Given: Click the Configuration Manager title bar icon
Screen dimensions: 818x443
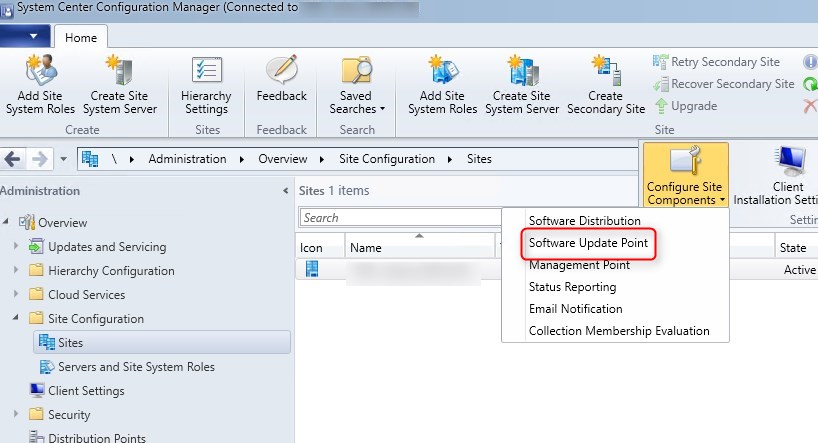Looking at the screenshot, I should tap(7, 9).
